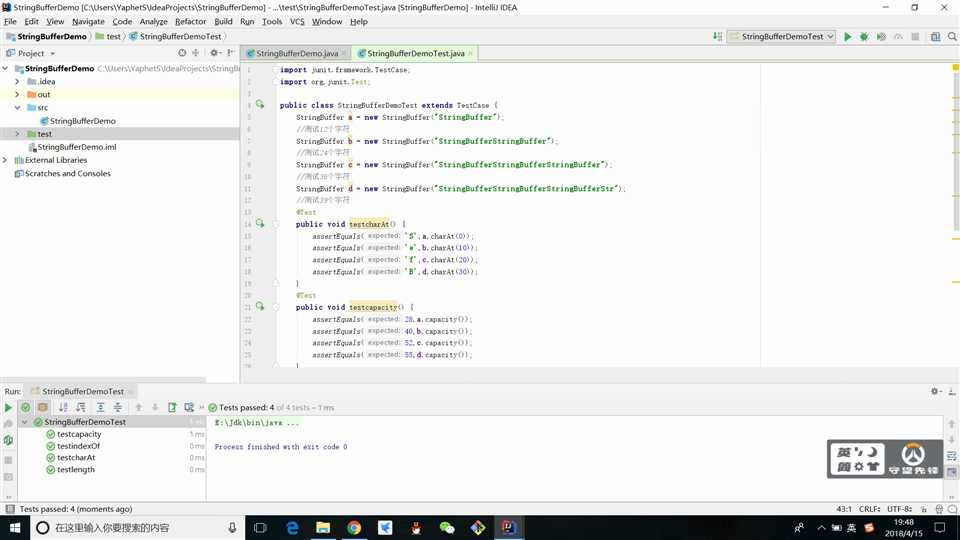Run with coverage from the top toolbar
Viewport: 960px width, 540px height.
pos(881,37)
